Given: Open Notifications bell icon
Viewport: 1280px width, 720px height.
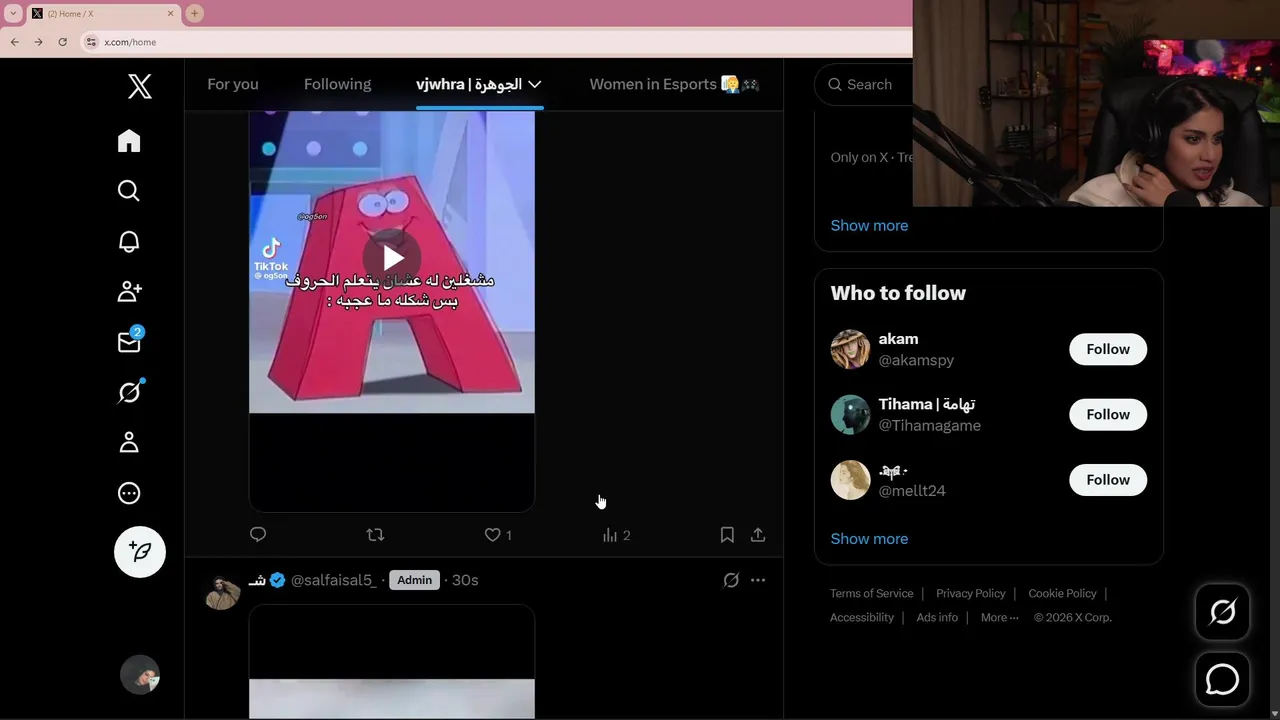Looking at the screenshot, I should click(129, 242).
